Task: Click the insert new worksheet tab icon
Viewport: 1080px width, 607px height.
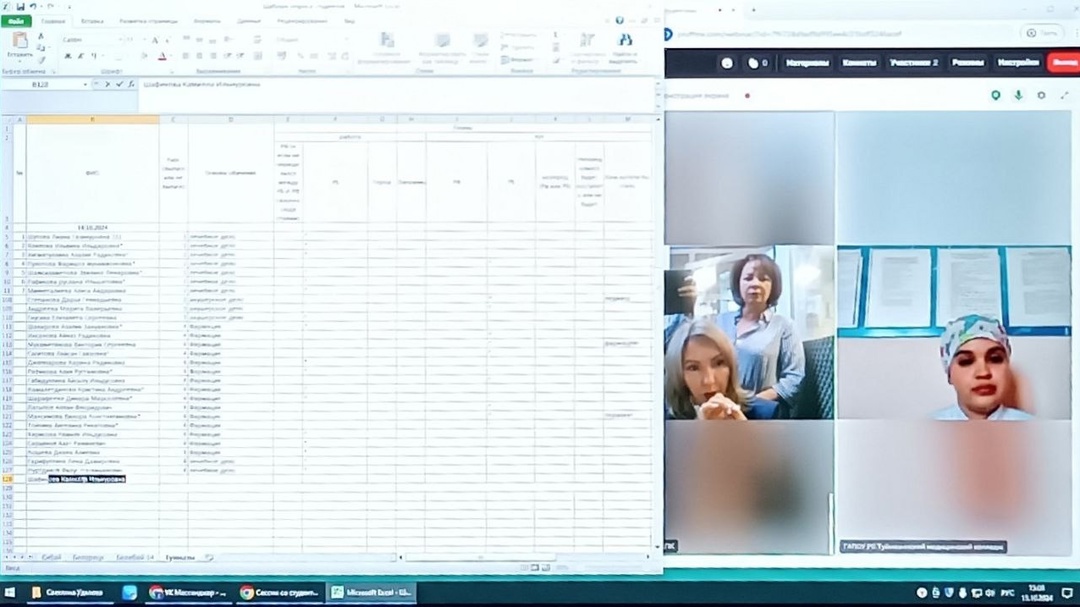Action: tap(209, 557)
